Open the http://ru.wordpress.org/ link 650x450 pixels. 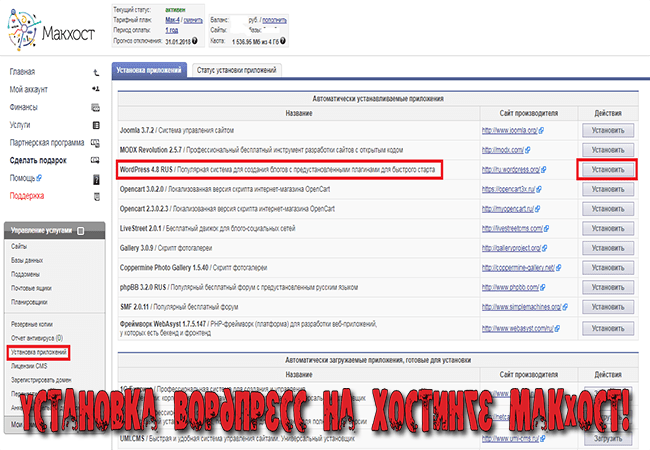(511, 169)
